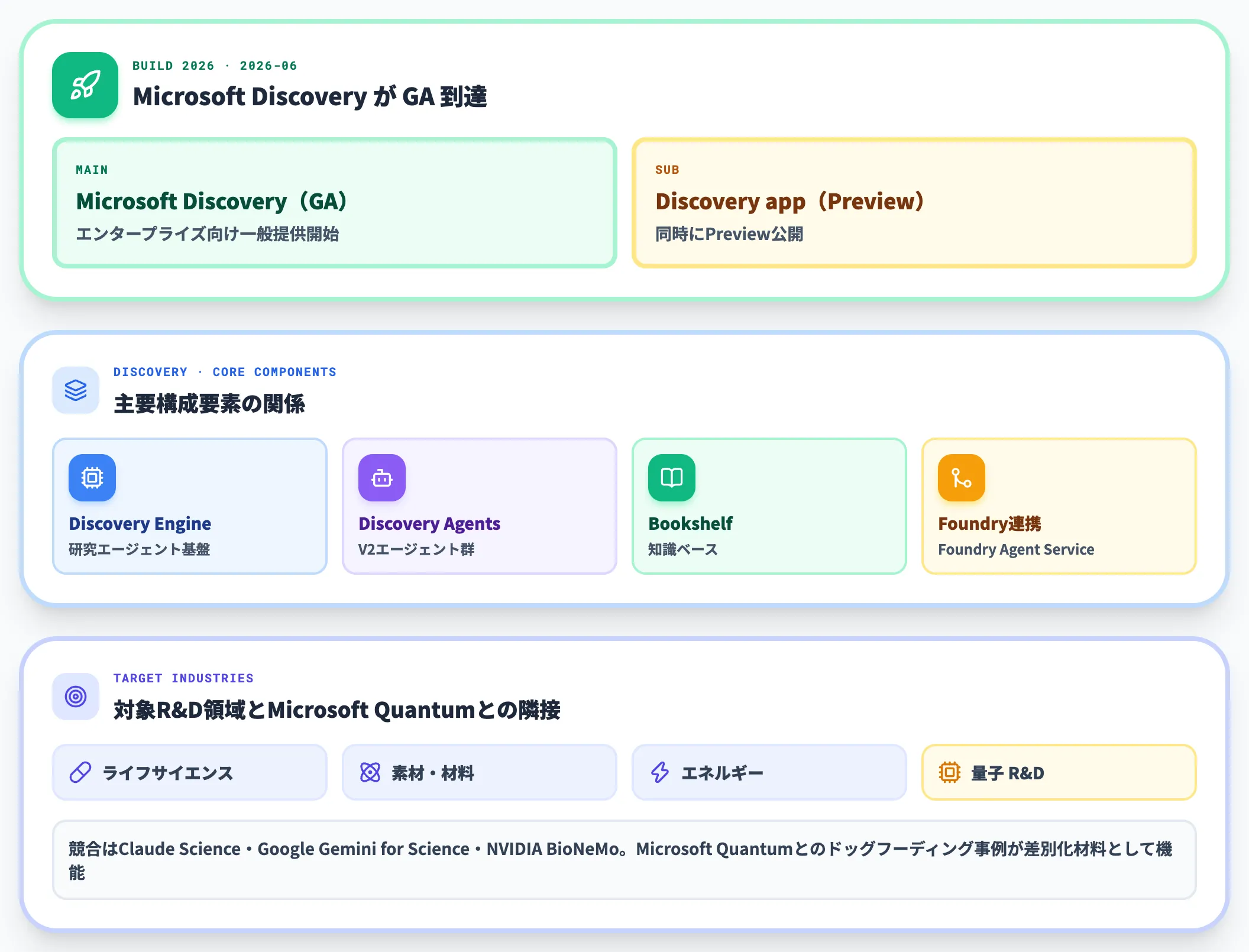Click the green rocket icon
The height and width of the screenshot is (952, 1249).
[x=85, y=85]
